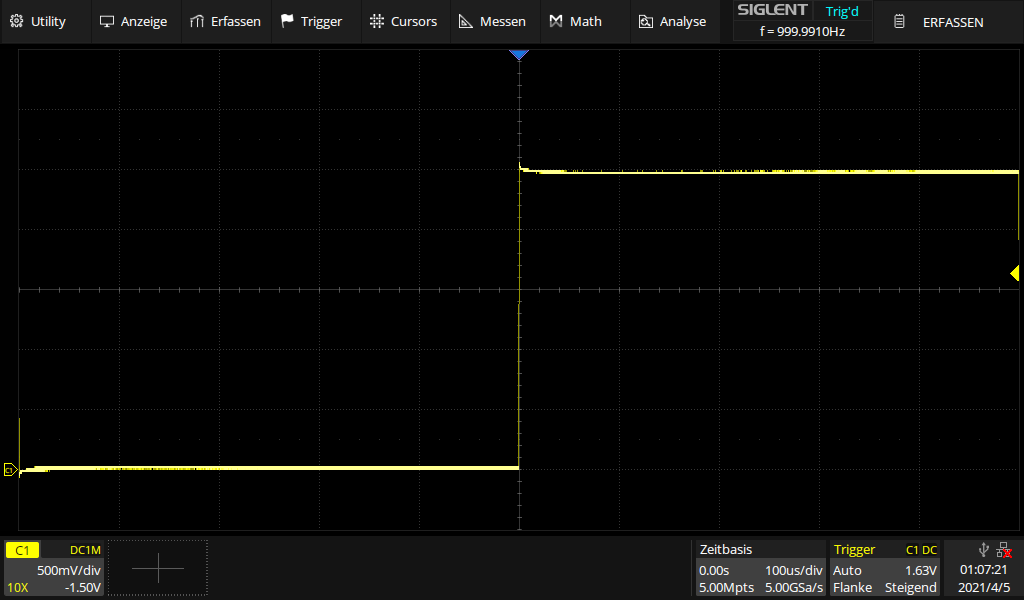The height and width of the screenshot is (600, 1024).
Task: Click the 01:07:21 clock time
Action: coord(983,569)
